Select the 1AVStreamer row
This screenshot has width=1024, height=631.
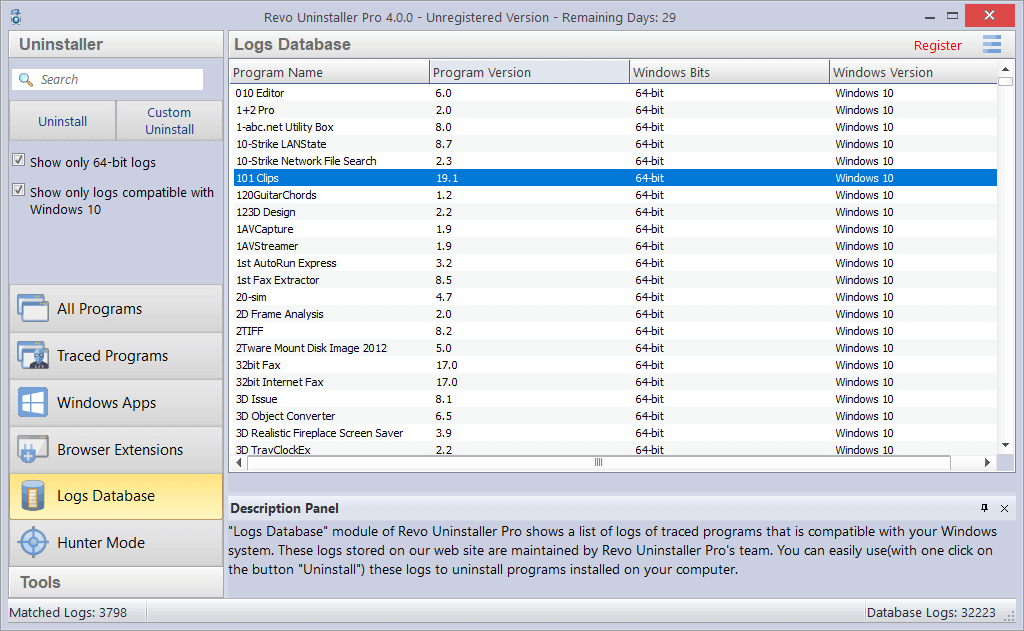tap(615, 246)
